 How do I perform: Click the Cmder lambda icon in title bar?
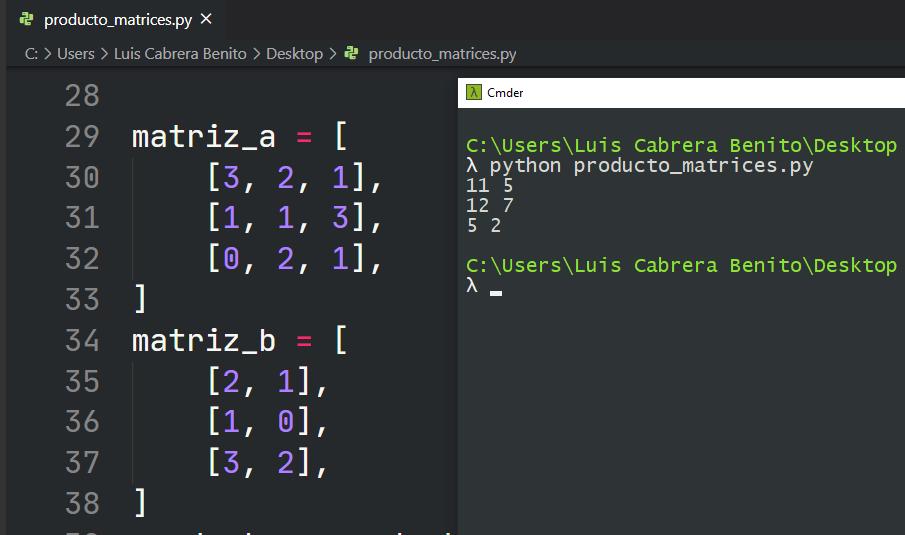(474, 93)
